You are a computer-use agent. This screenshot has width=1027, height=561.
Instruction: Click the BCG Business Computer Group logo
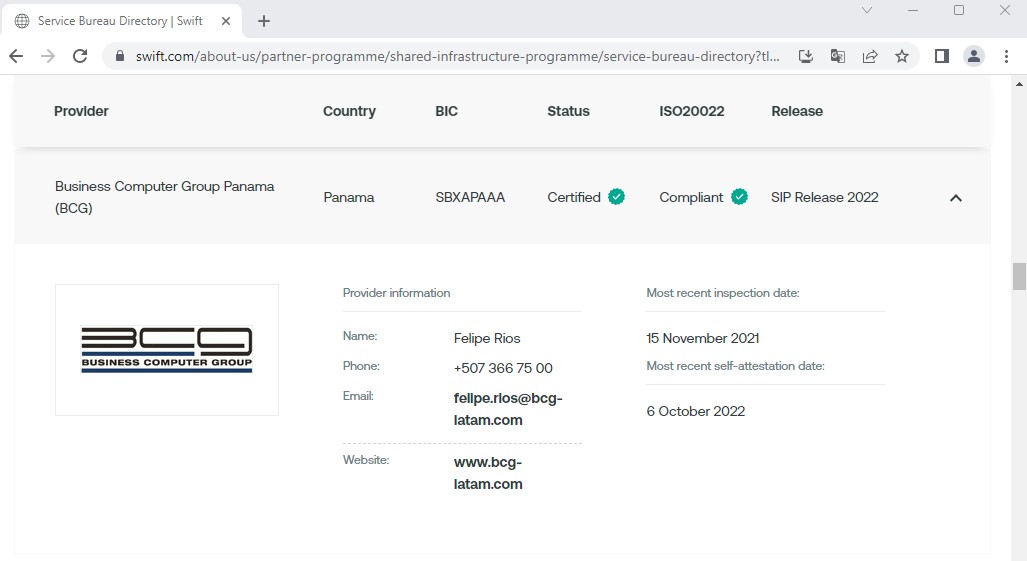pos(167,350)
